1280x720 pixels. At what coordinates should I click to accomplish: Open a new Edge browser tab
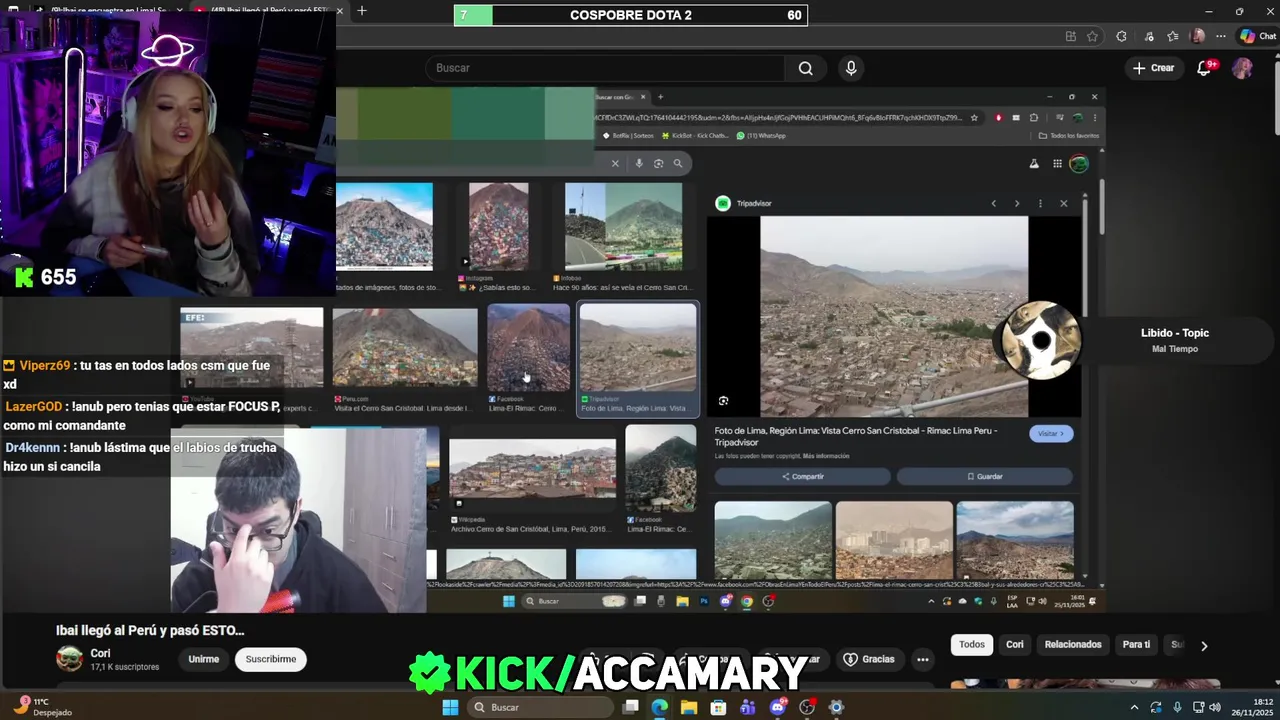[361, 10]
